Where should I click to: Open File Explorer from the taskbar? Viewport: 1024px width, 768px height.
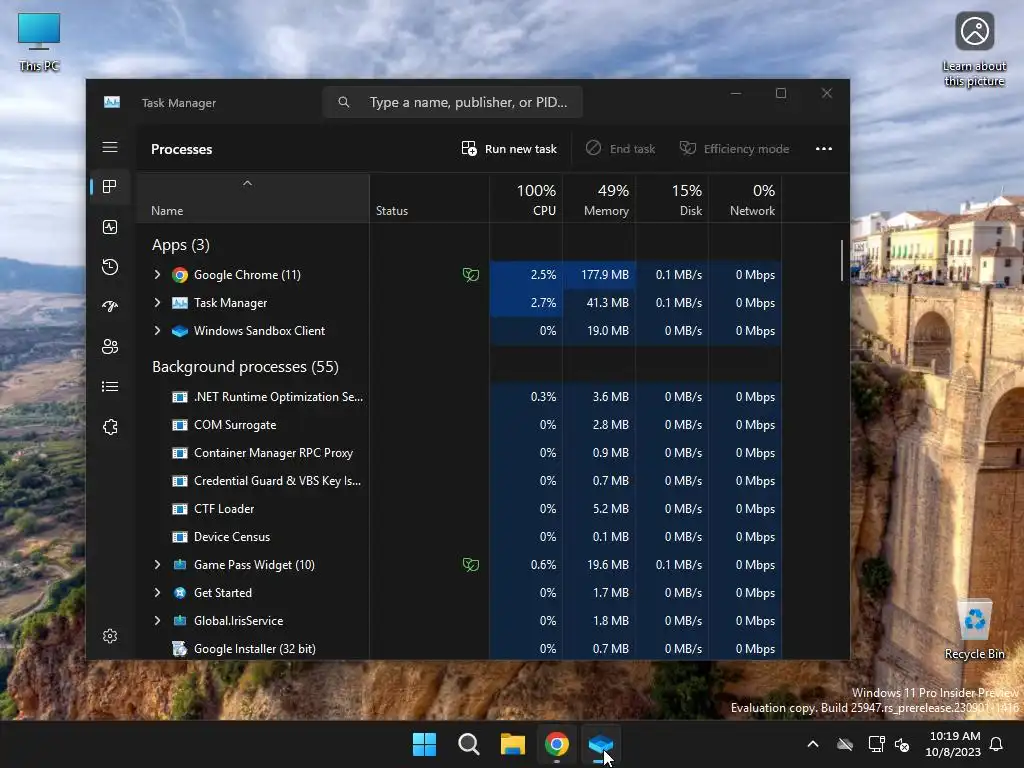click(x=513, y=744)
